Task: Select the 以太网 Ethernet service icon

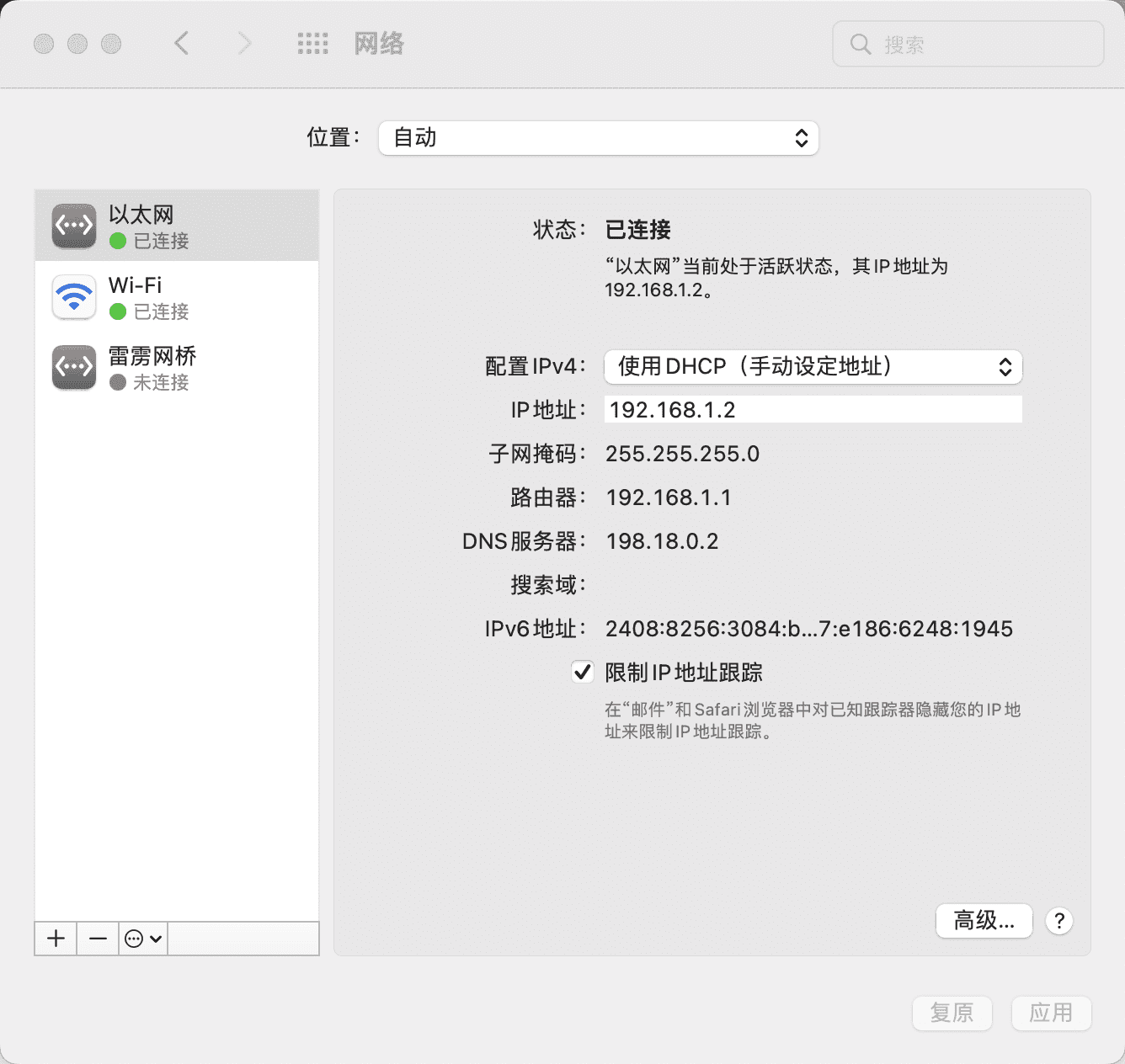Action: coord(74,226)
